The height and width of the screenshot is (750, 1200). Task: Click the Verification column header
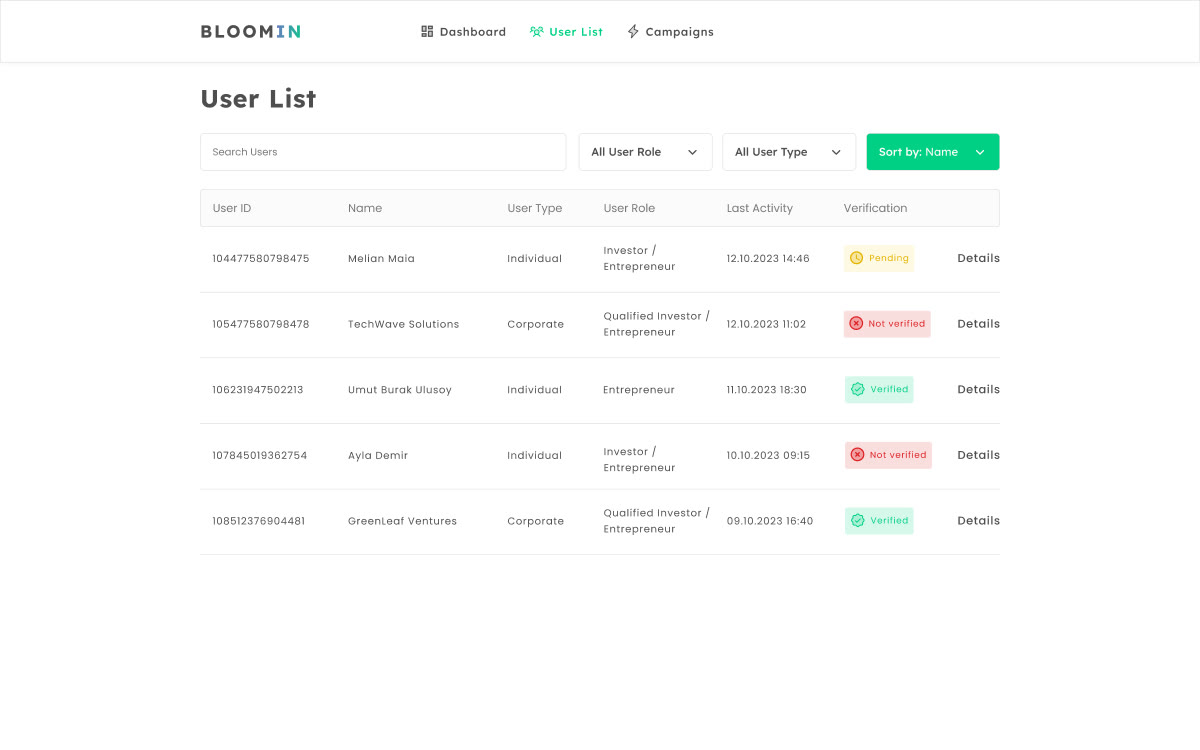876,208
